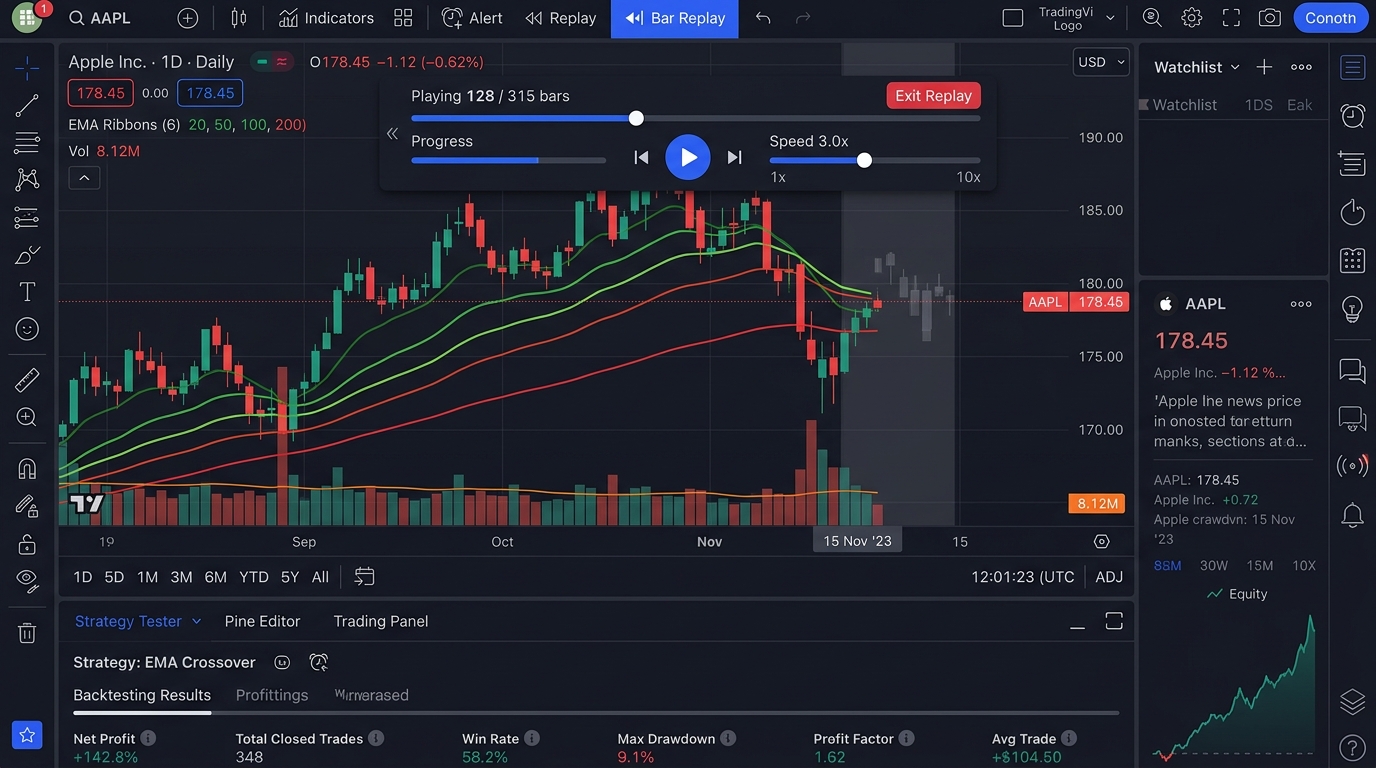Activate the zoom in tool

[27, 418]
